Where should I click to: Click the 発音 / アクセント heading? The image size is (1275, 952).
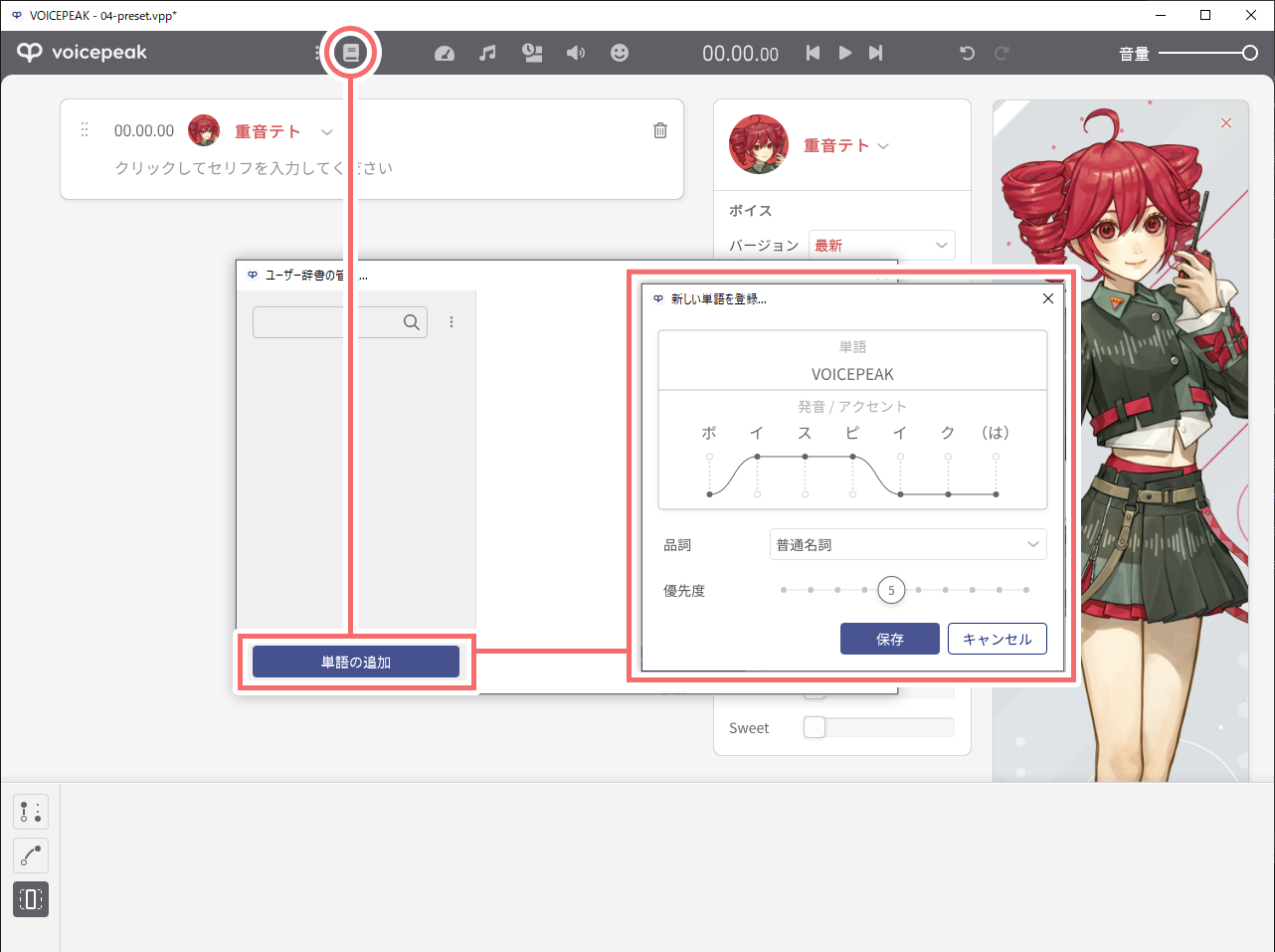[x=852, y=406]
